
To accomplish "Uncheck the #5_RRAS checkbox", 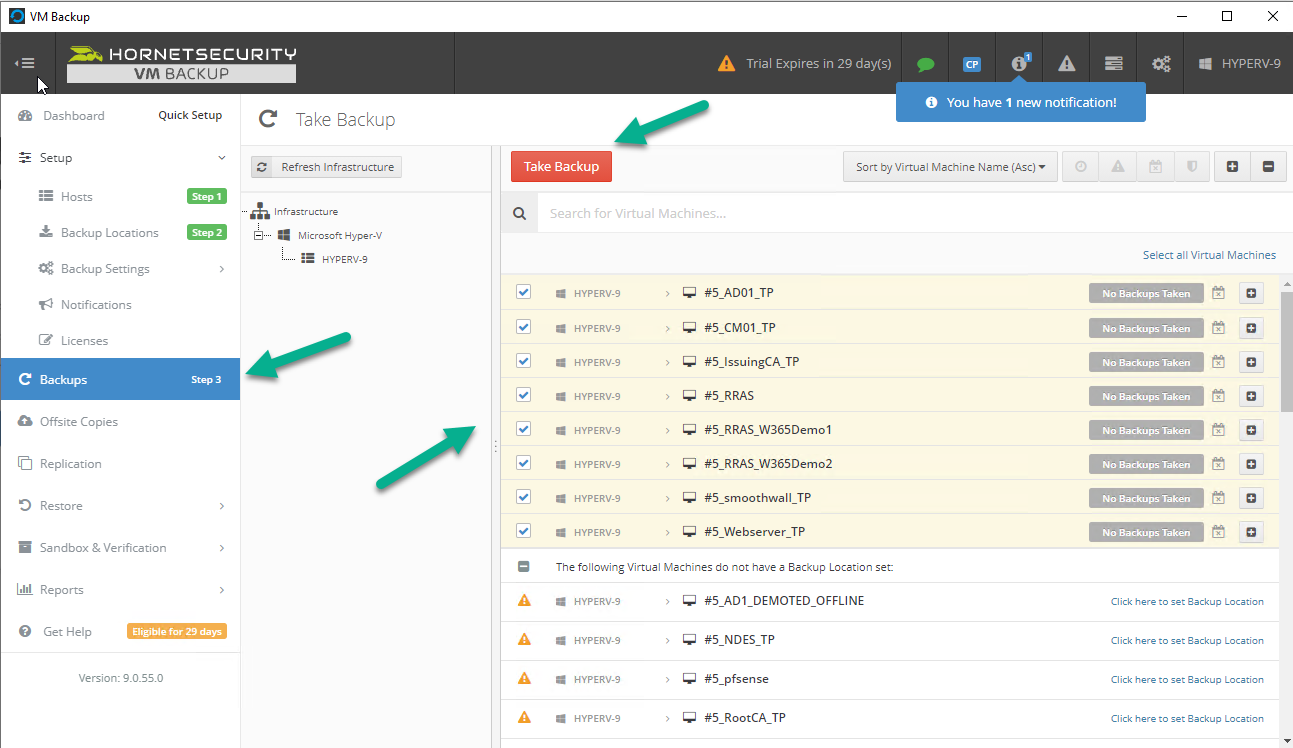I will (x=523, y=395).
